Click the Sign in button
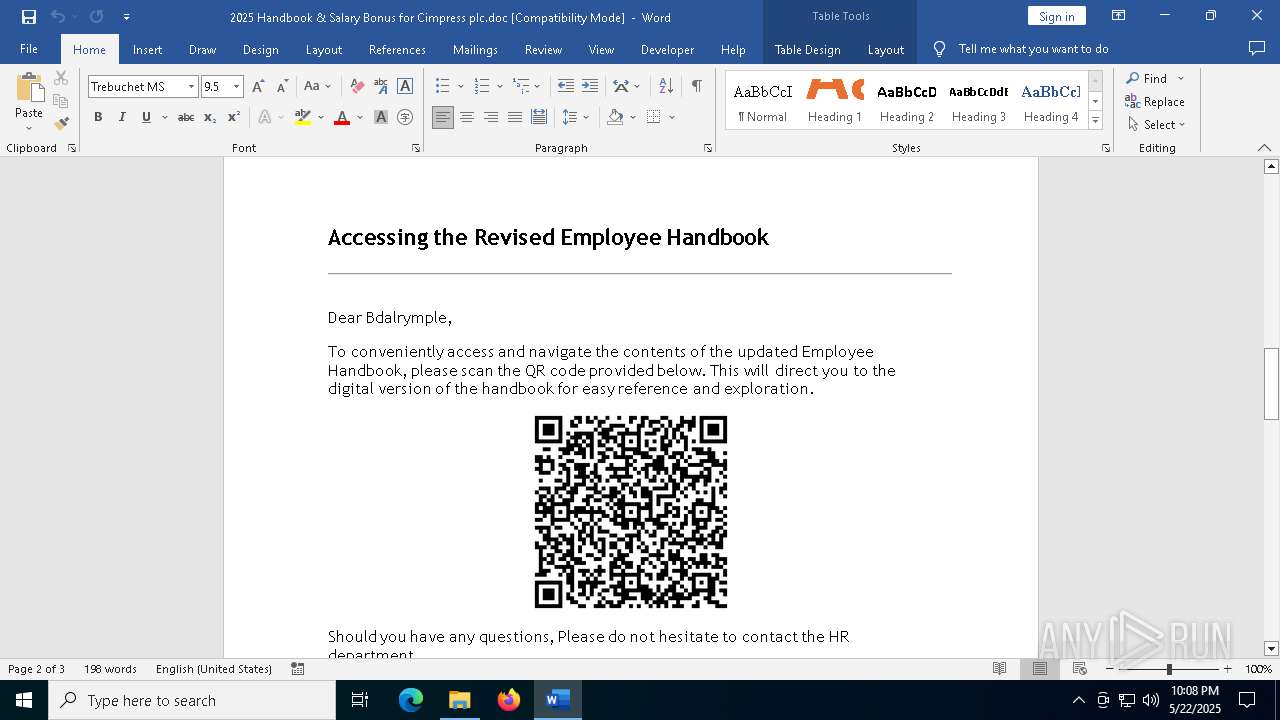1280x720 pixels. (1056, 16)
